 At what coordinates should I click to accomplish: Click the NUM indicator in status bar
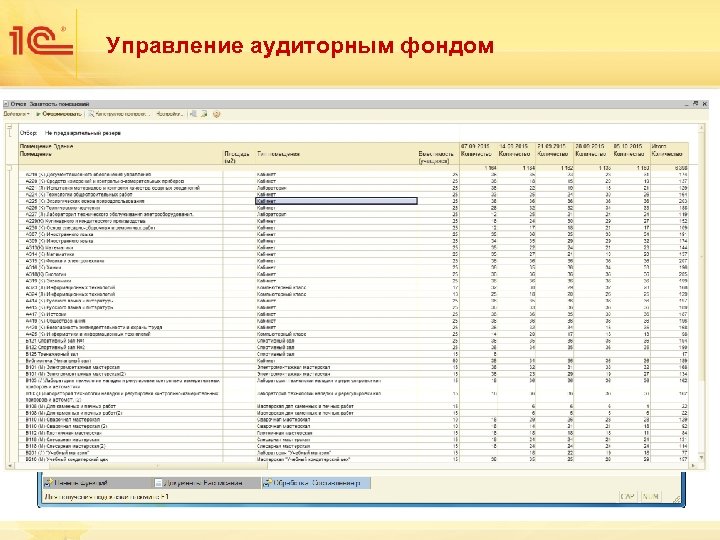[650, 496]
